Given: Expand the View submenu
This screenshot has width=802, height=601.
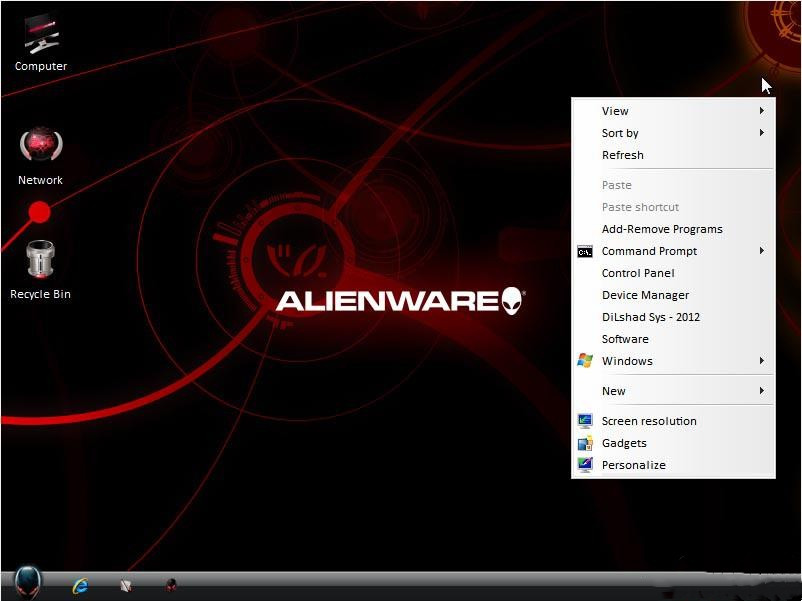Looking at the screenshot, I should (673, 111).
